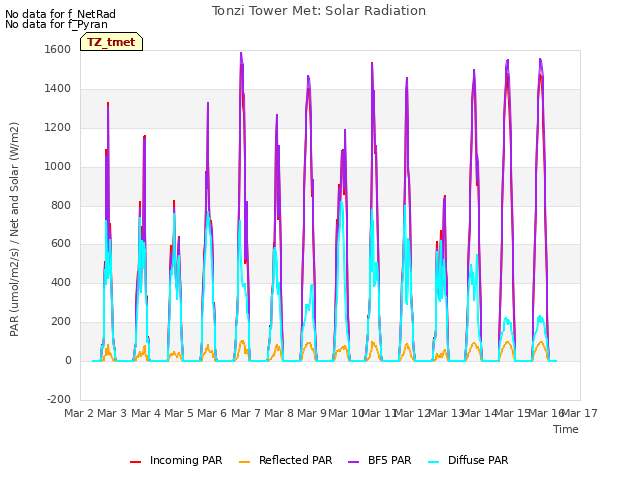The image size is (640, 480).
Task: Click the 200 y-axis tick label
Action: pos(61,322)
